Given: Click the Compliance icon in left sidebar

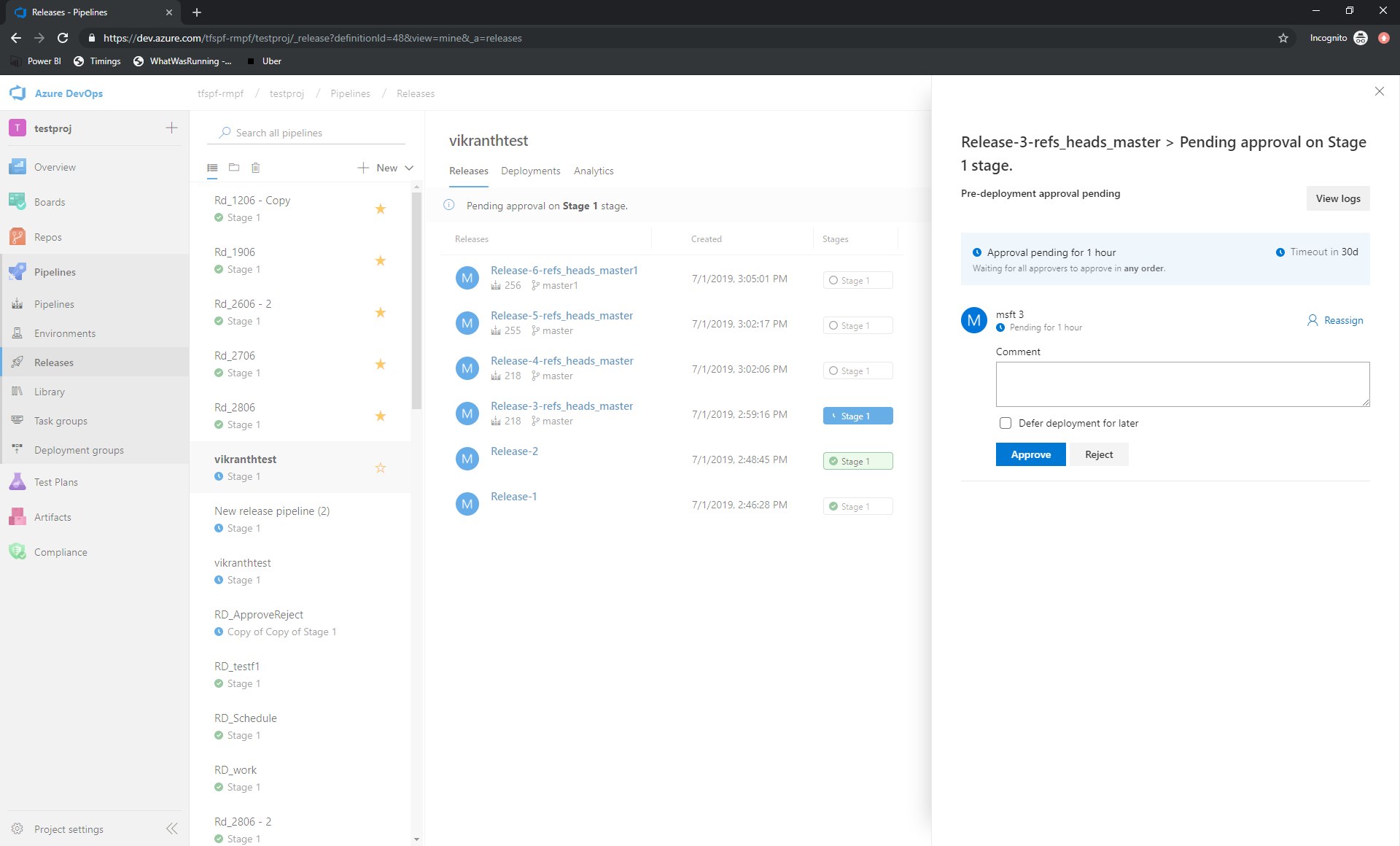Looking at the screenshot, I should click(19, 552).
